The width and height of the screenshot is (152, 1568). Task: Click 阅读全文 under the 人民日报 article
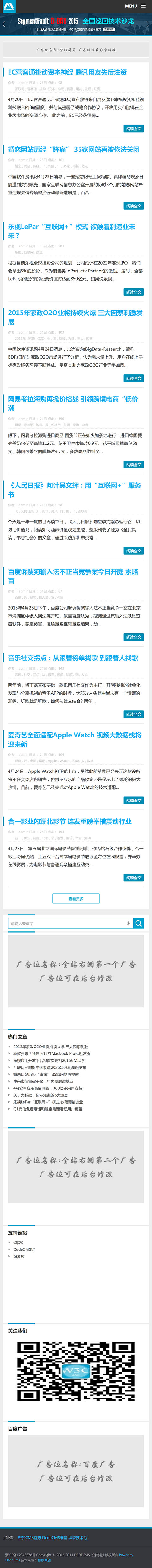click(x=134, y=551)
